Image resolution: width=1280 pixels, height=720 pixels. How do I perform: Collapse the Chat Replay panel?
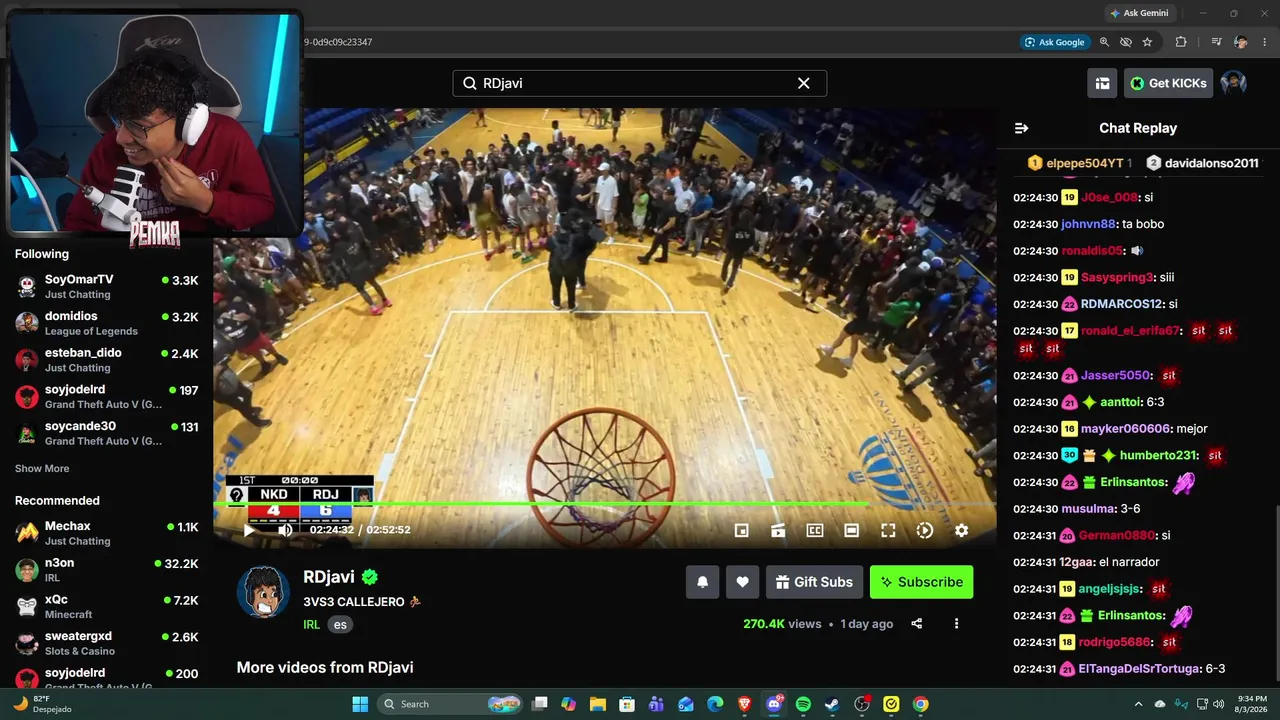pos(1021,128)
